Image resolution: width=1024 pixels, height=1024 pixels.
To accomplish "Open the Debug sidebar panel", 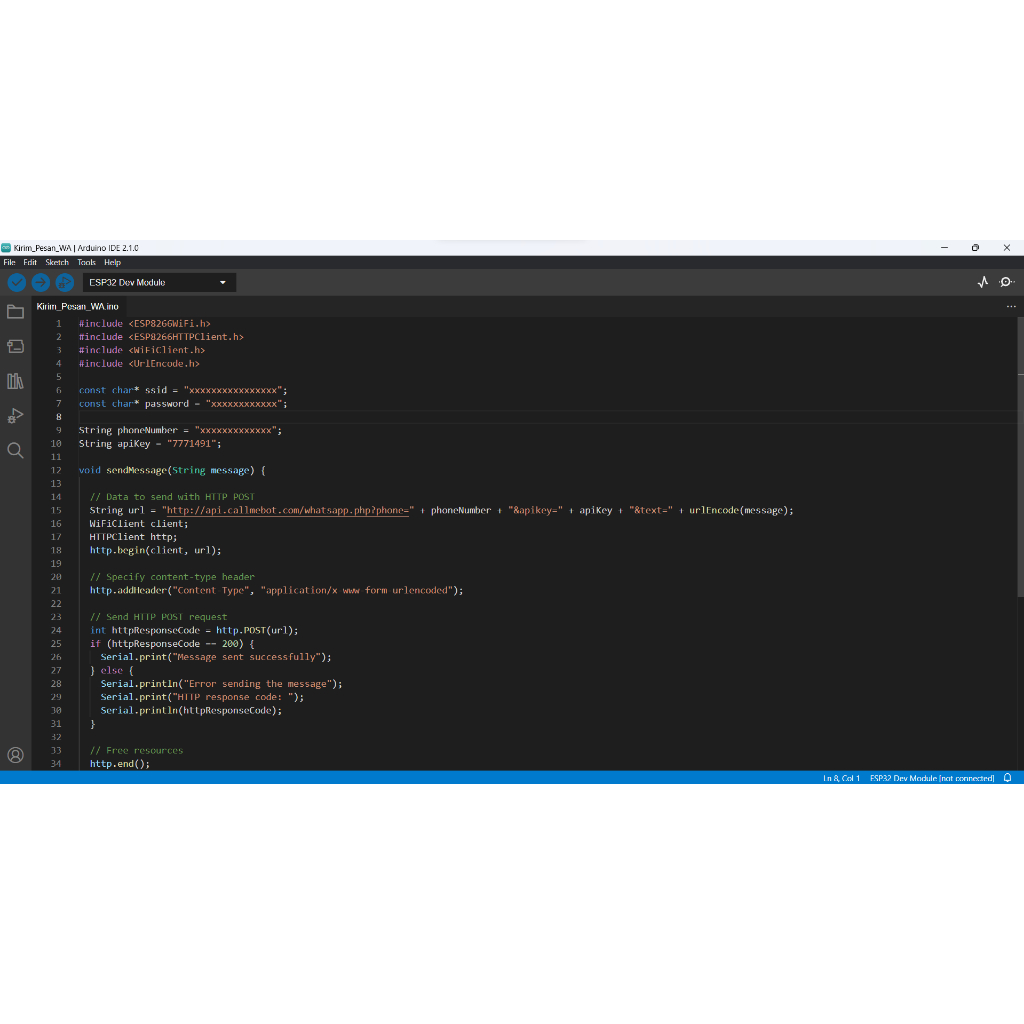I will (x=16, y=415).
